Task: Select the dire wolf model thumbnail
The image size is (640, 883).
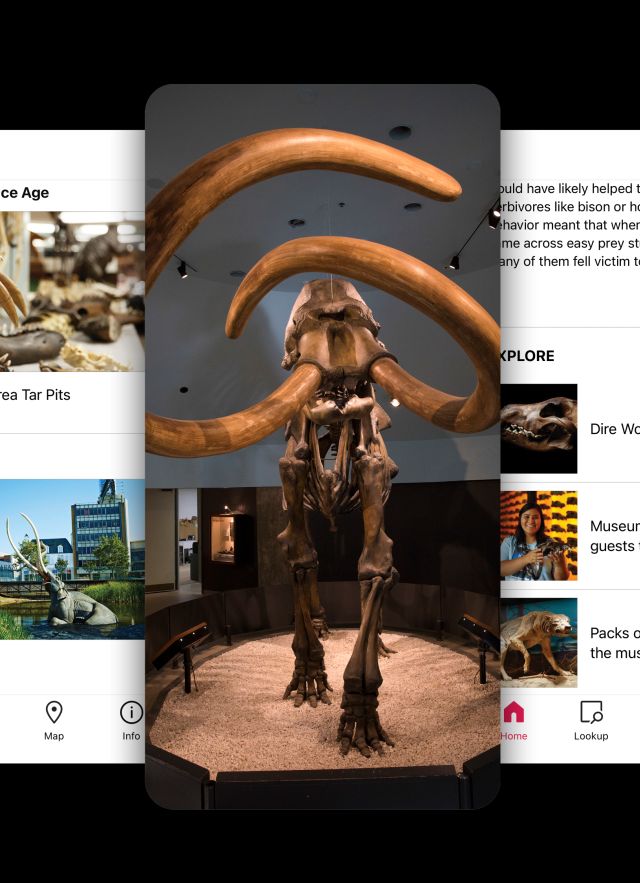Action: click(539, 643)
